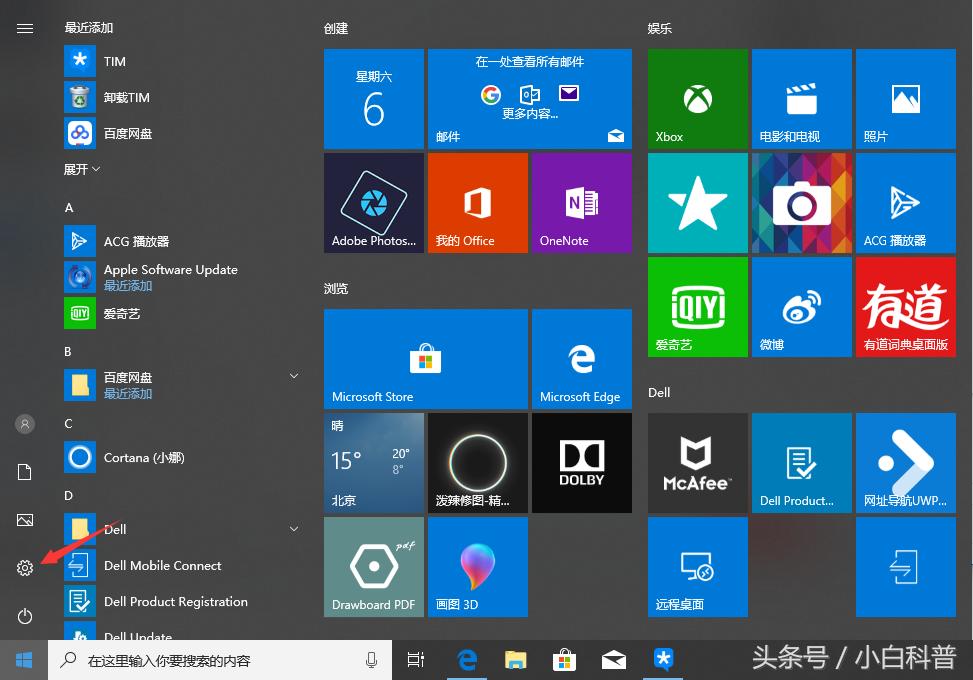The height and width of the screenshot is (680, 973).
Task: Expand the 百度网盘 folder in app list
Action: (294, 376)
